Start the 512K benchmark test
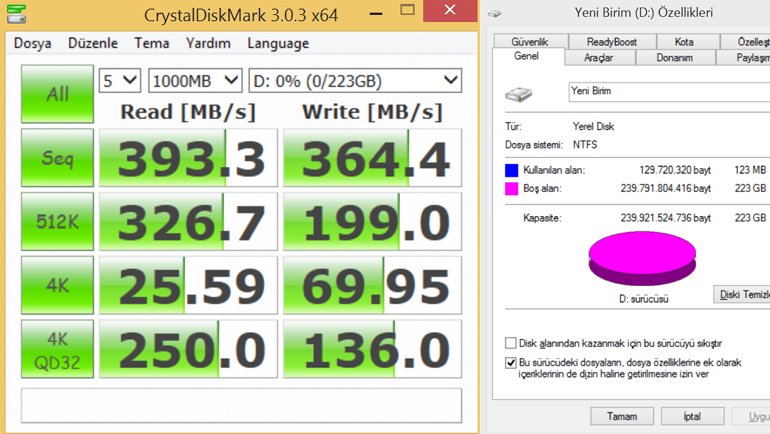 (57, 221)
